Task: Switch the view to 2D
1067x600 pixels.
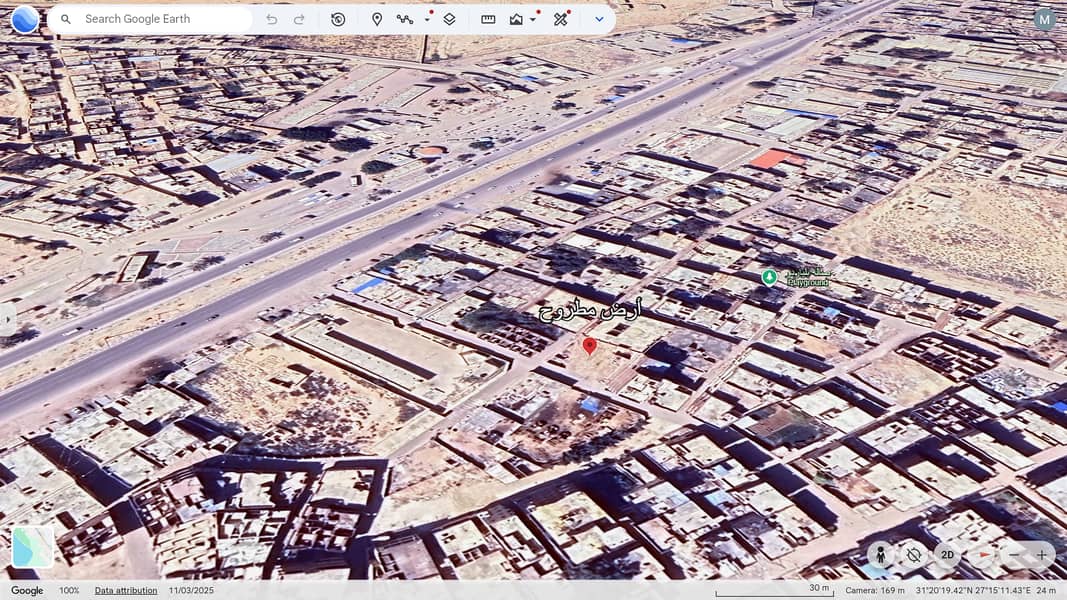Action: pyautogui.click(x=947, y=555)
